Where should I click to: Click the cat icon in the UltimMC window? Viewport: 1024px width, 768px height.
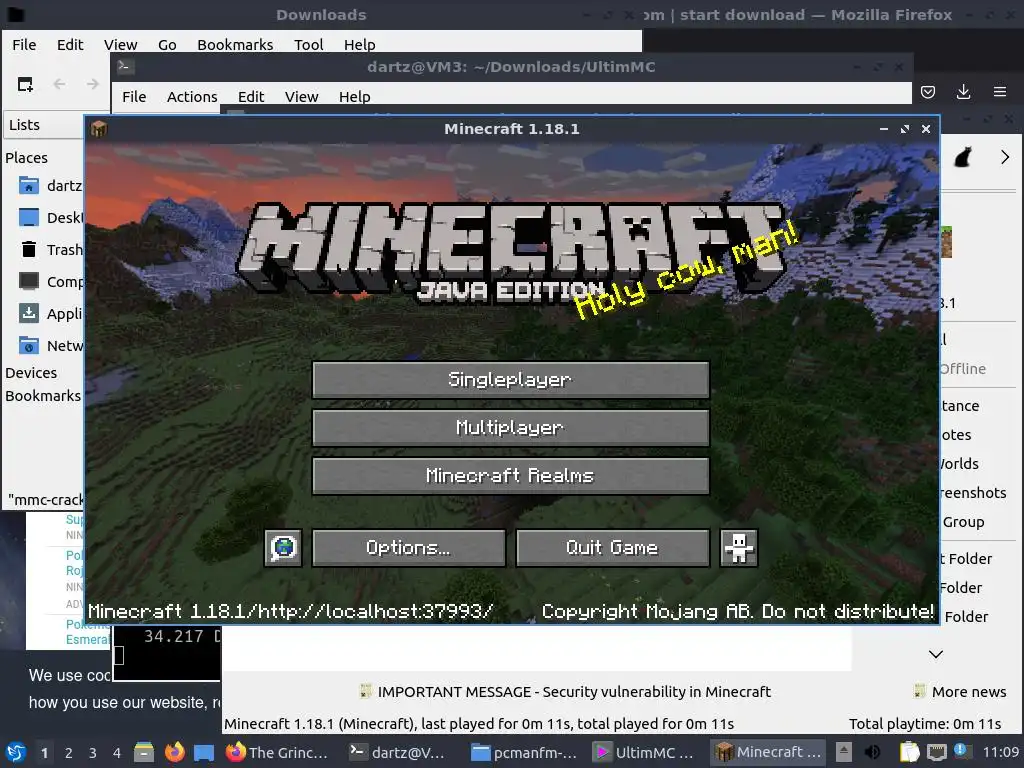pos(963,157)
